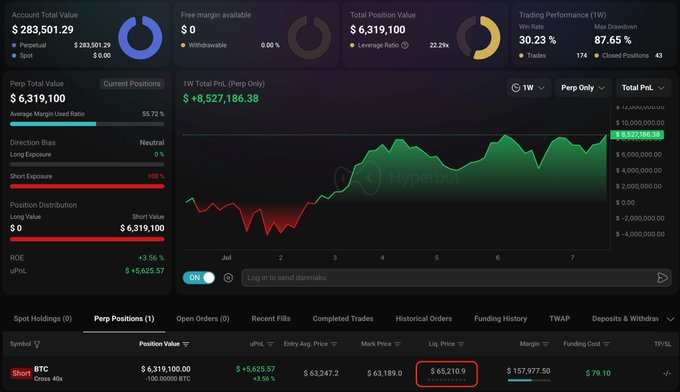
Task: Open the Funding History tab
Action: pos(500,319)
